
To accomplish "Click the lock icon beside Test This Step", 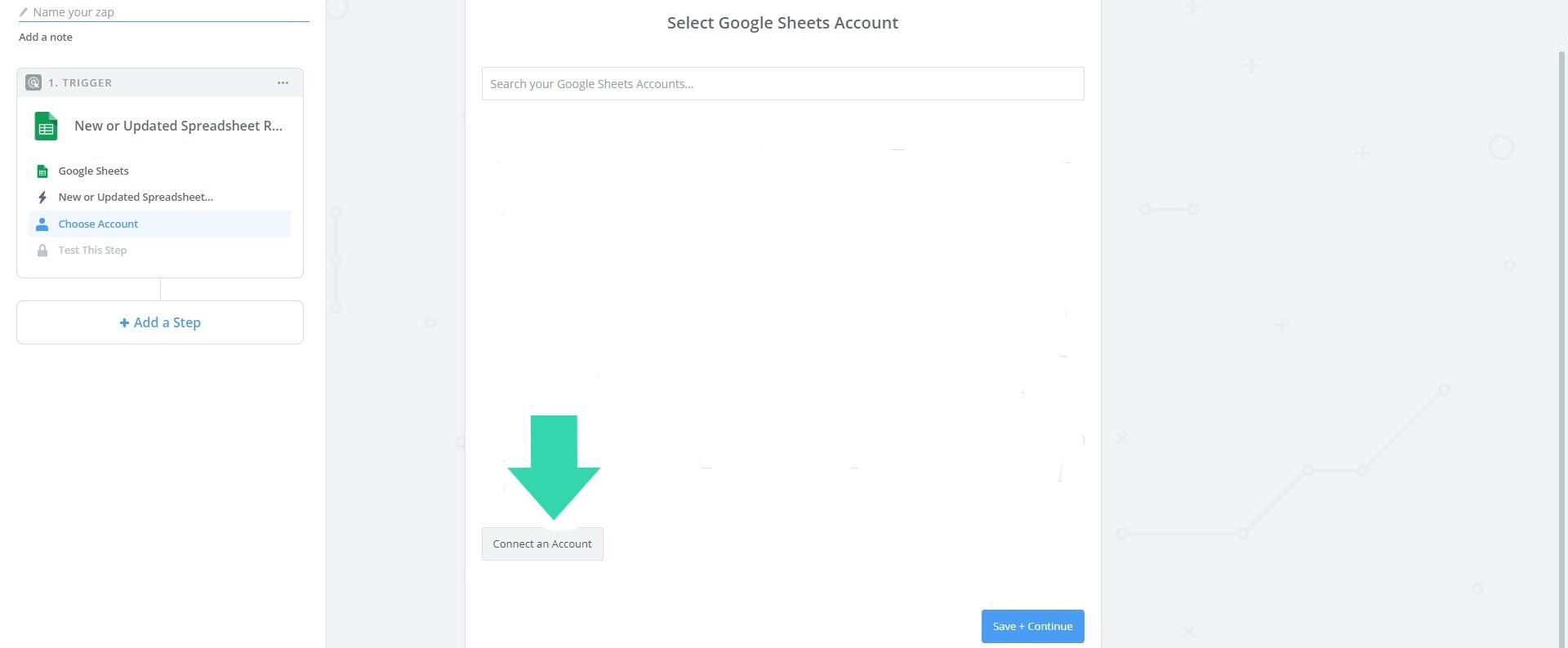I will (x=42, y=251).
